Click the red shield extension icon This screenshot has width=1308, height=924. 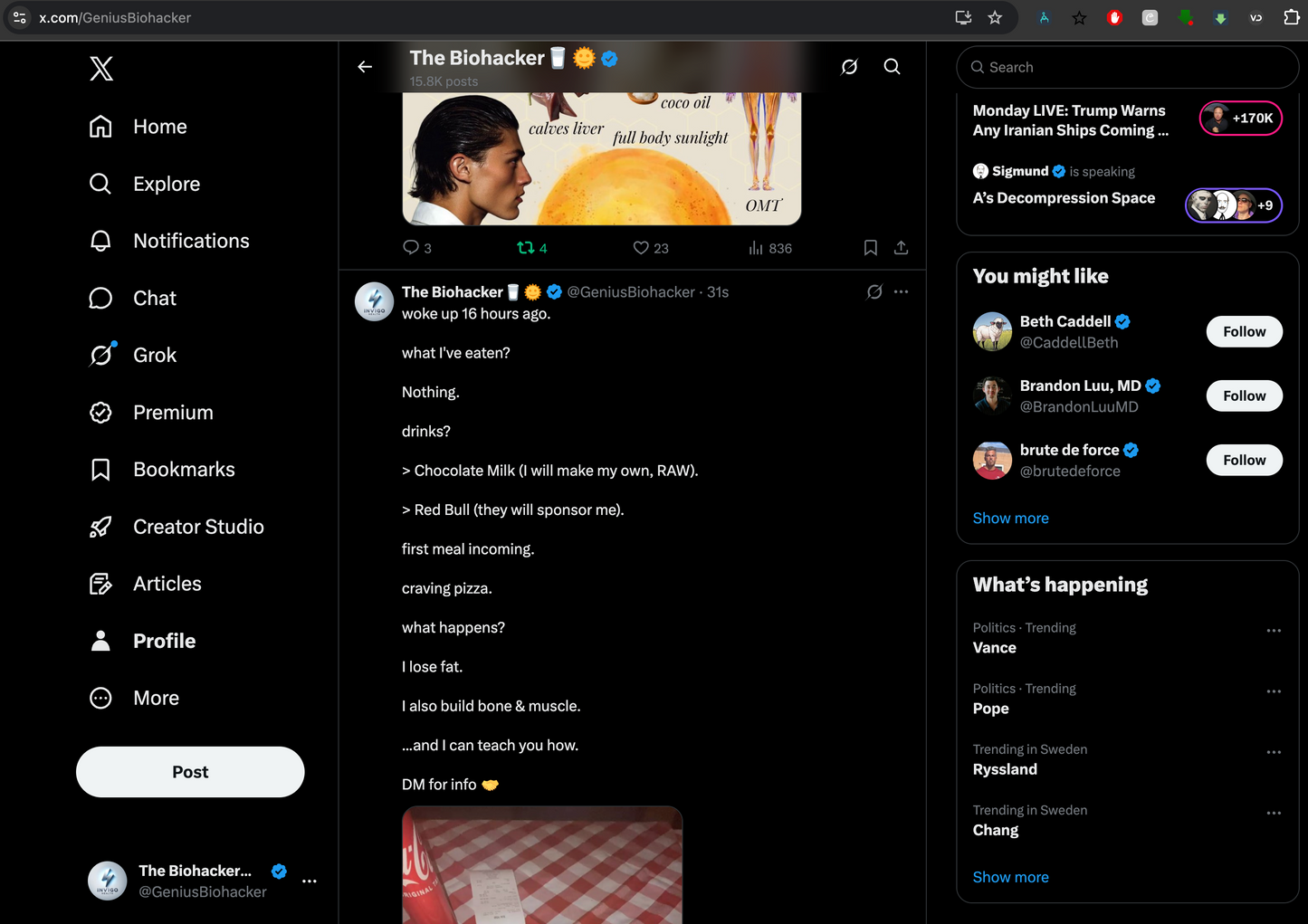pos(1114,17)
